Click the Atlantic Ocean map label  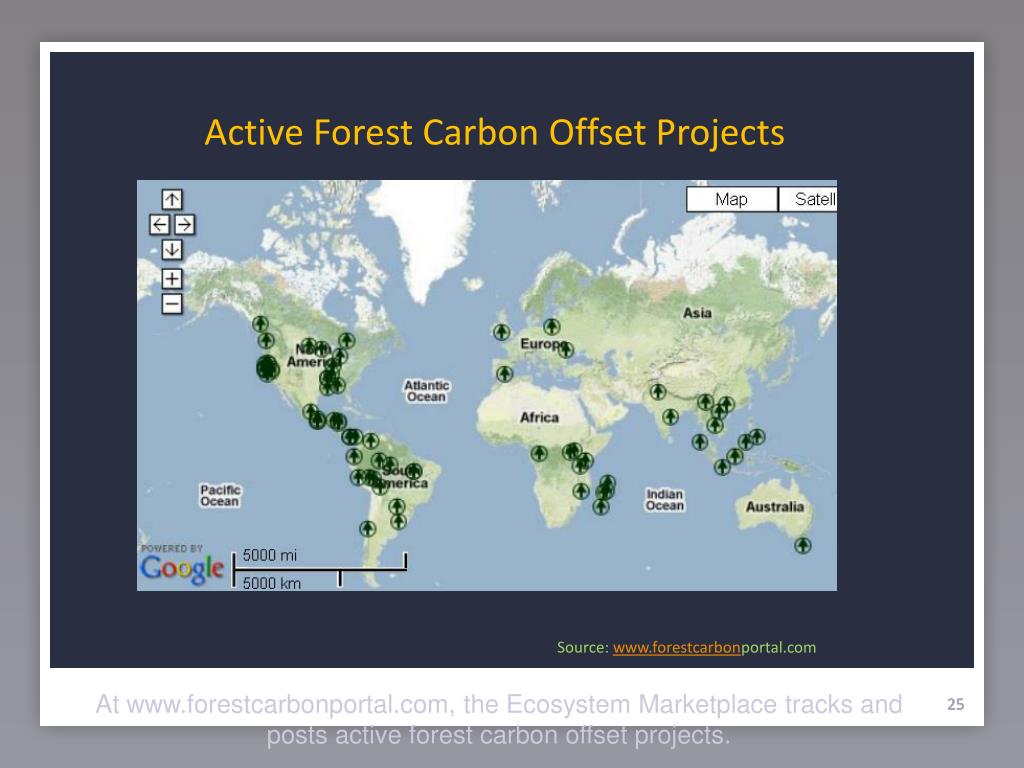(x=426, y=391)
